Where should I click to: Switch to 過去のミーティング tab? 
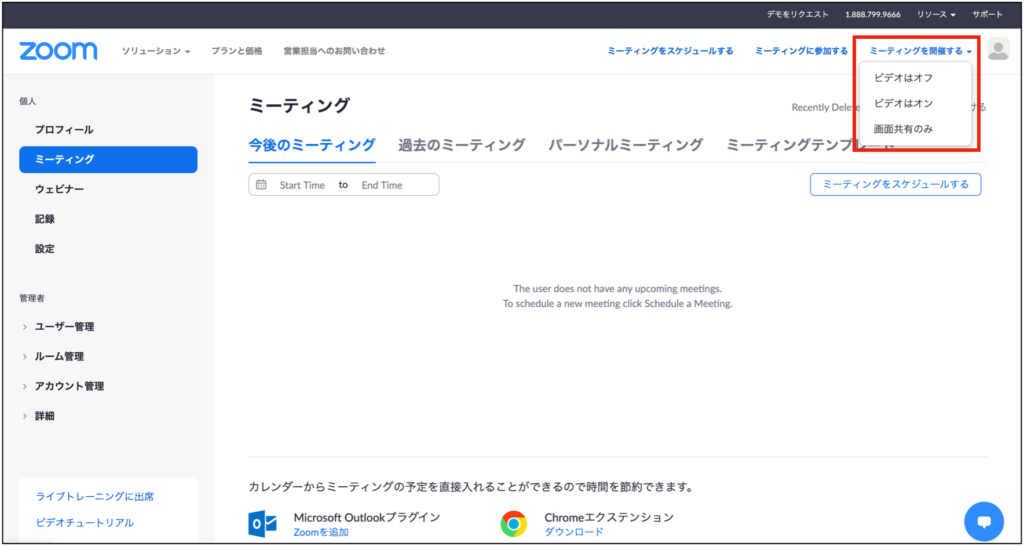(461, 145)
